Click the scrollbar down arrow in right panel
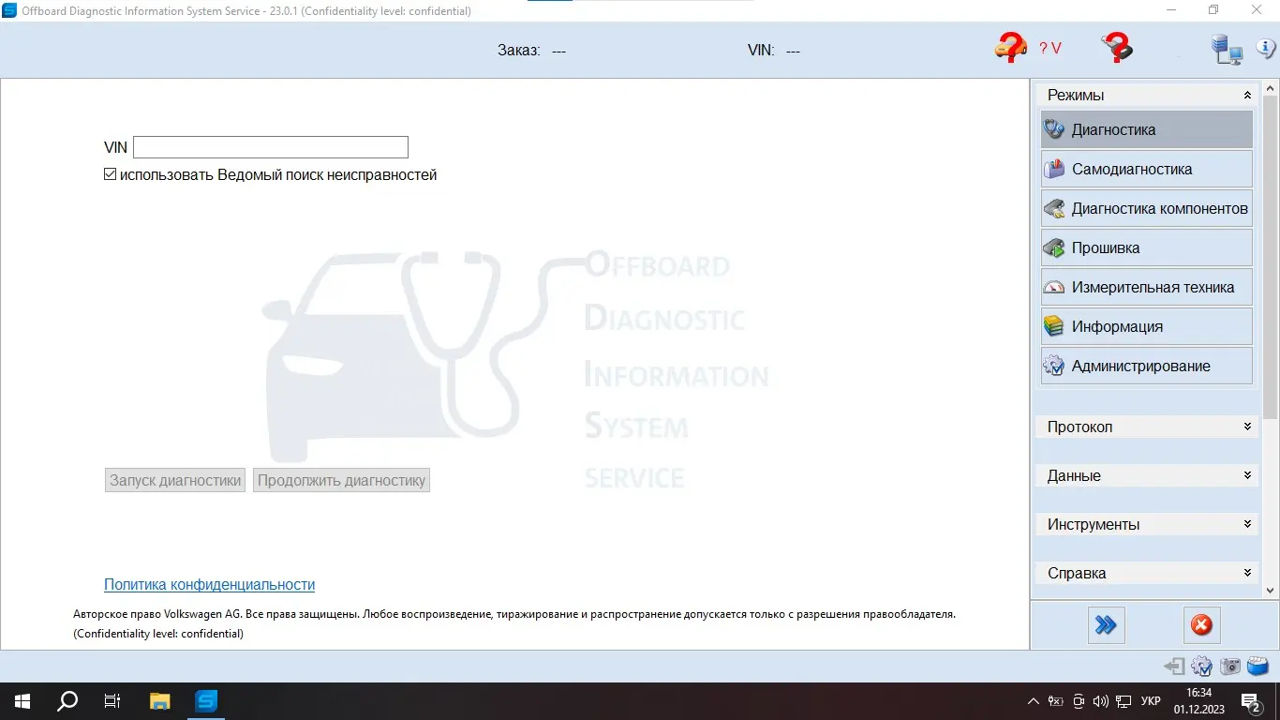Image resolution: width=1280 pixels, height=720 pixels. tap(1270, 591)
